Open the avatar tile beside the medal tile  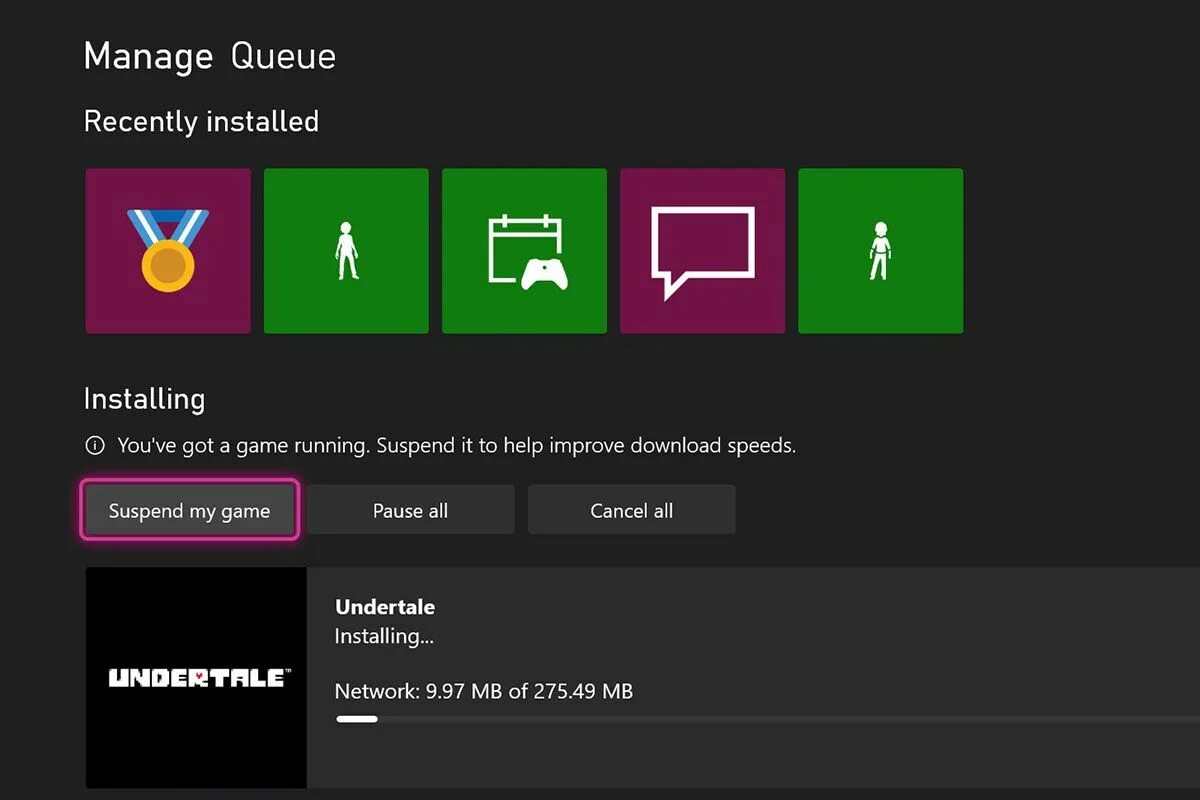tap(346, 251)
